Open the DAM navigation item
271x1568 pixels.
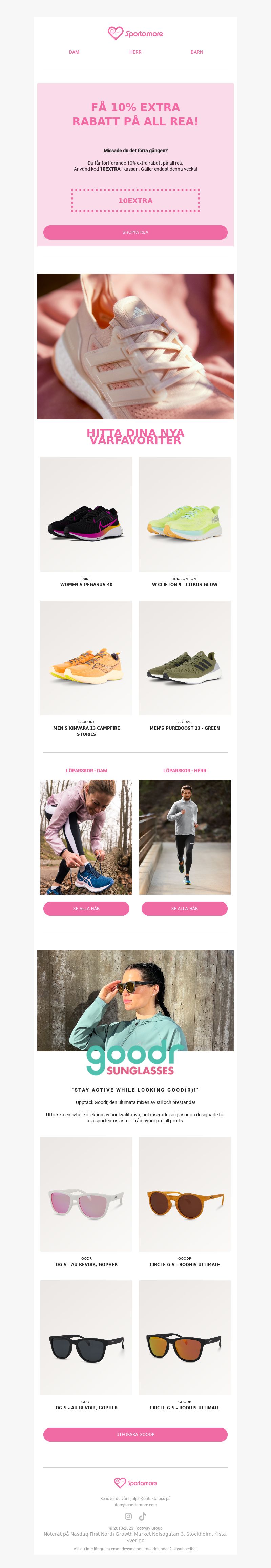click(x=74, y=52)
